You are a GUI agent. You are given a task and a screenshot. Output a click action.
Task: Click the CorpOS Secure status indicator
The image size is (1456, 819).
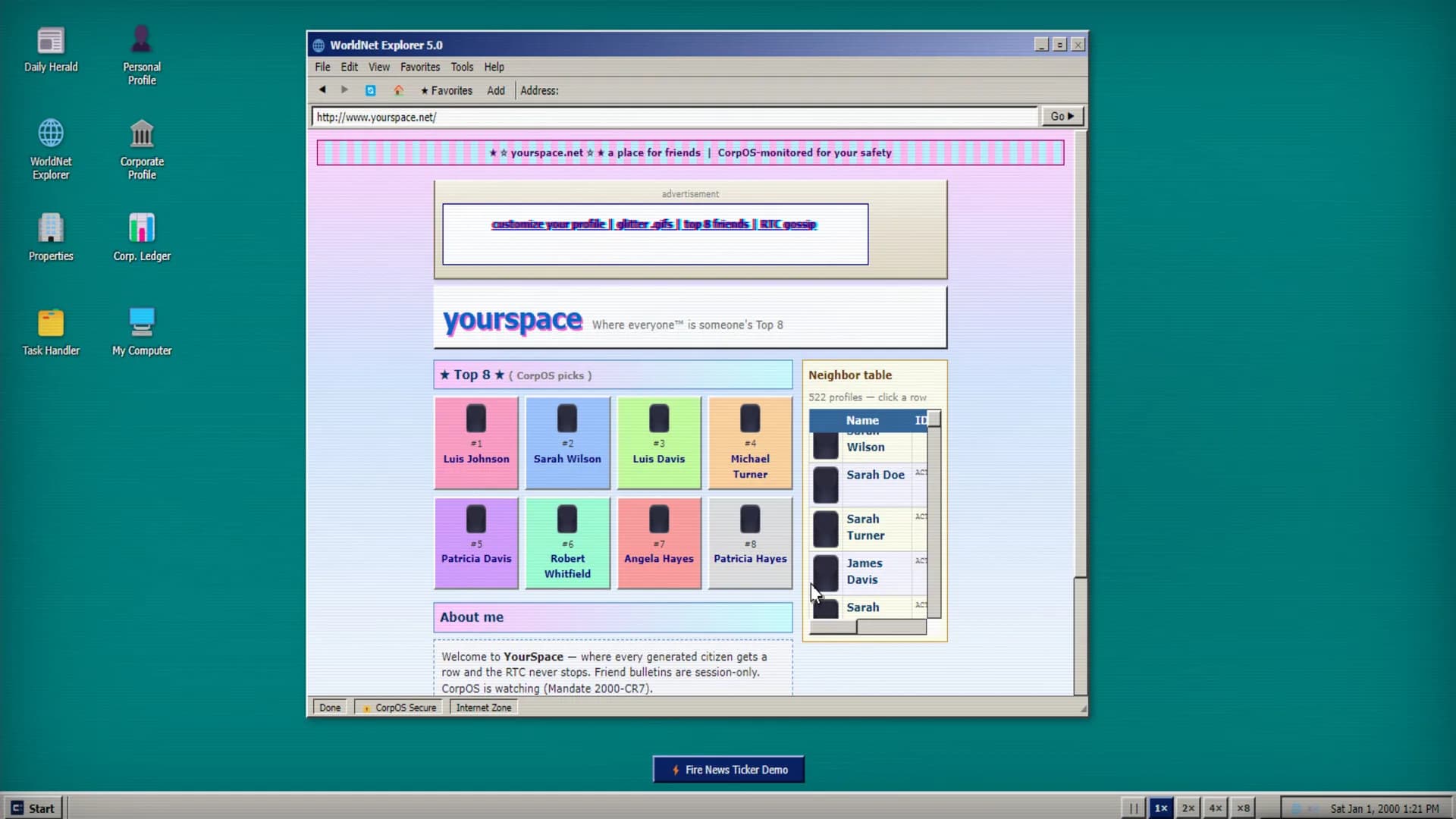[399, 708]
